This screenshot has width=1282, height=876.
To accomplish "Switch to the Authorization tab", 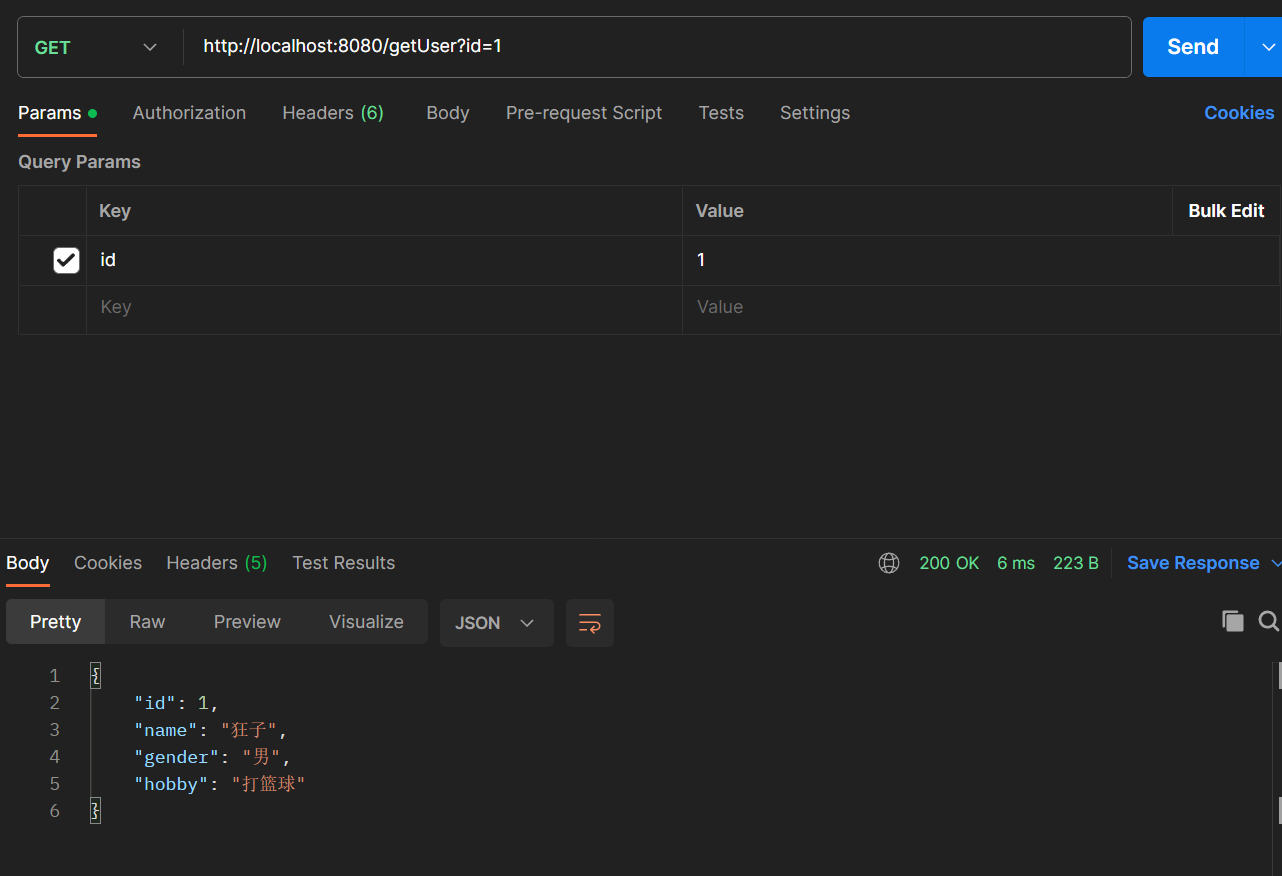I will click(x=189, y=113).
